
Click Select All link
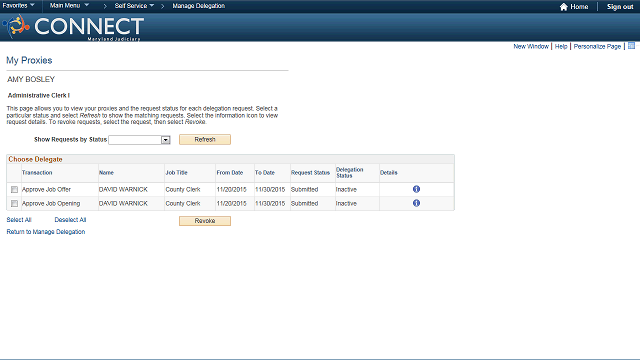click(x=19, y=220)
